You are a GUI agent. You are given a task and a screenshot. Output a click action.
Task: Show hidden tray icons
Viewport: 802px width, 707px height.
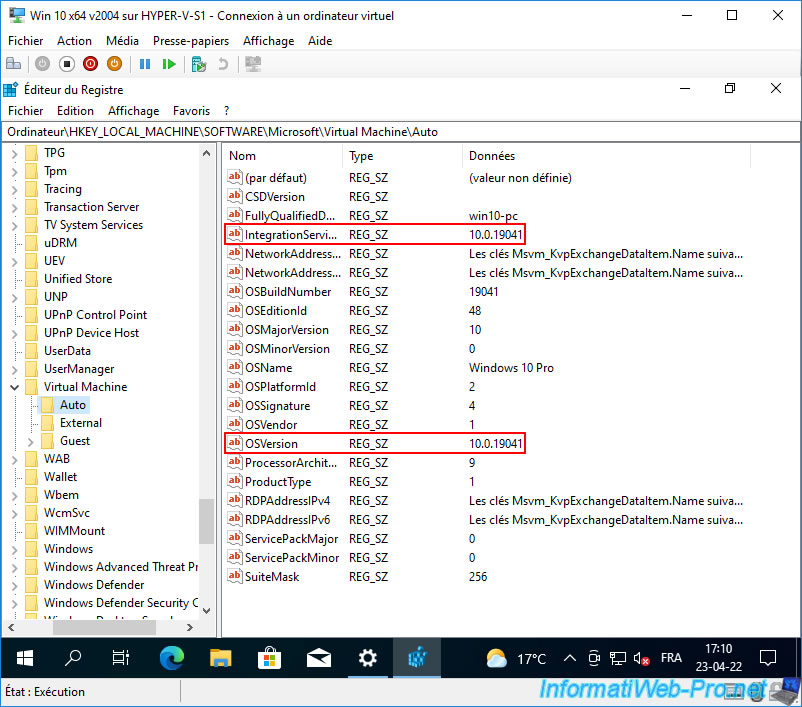(x=569, y=658)
